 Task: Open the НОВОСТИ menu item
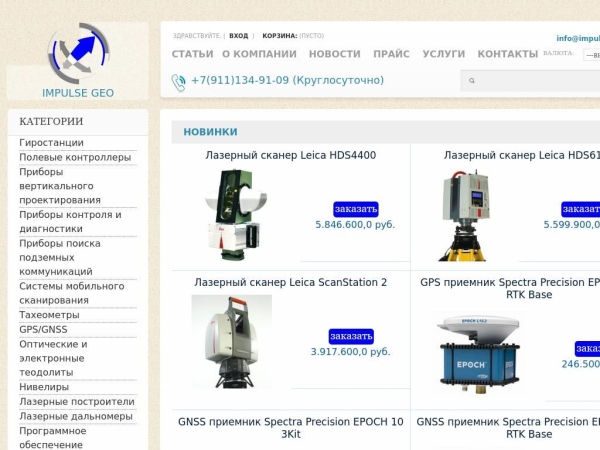(x=335, y=54)
